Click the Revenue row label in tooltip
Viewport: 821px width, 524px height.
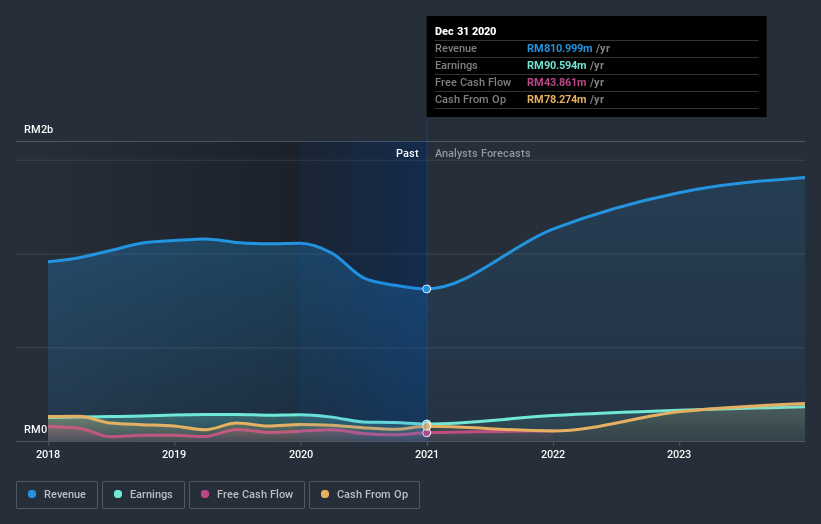[456, 48]
